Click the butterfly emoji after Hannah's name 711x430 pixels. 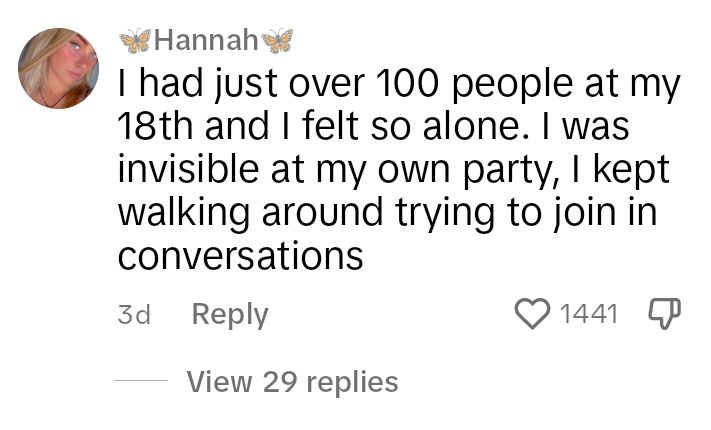(278, 41)
